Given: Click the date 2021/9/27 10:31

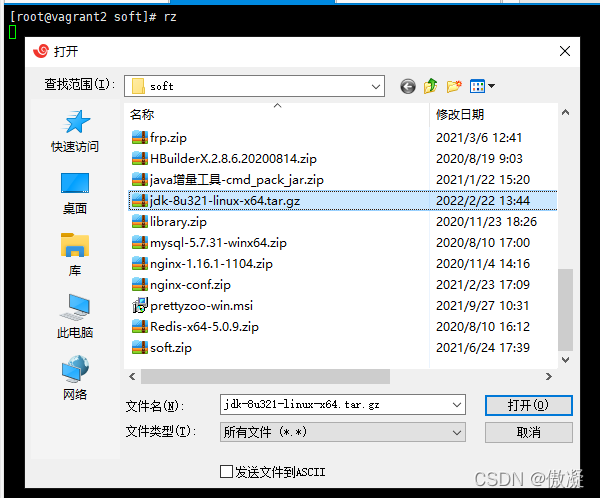Looking at the screenshot, I should point(483,306).
